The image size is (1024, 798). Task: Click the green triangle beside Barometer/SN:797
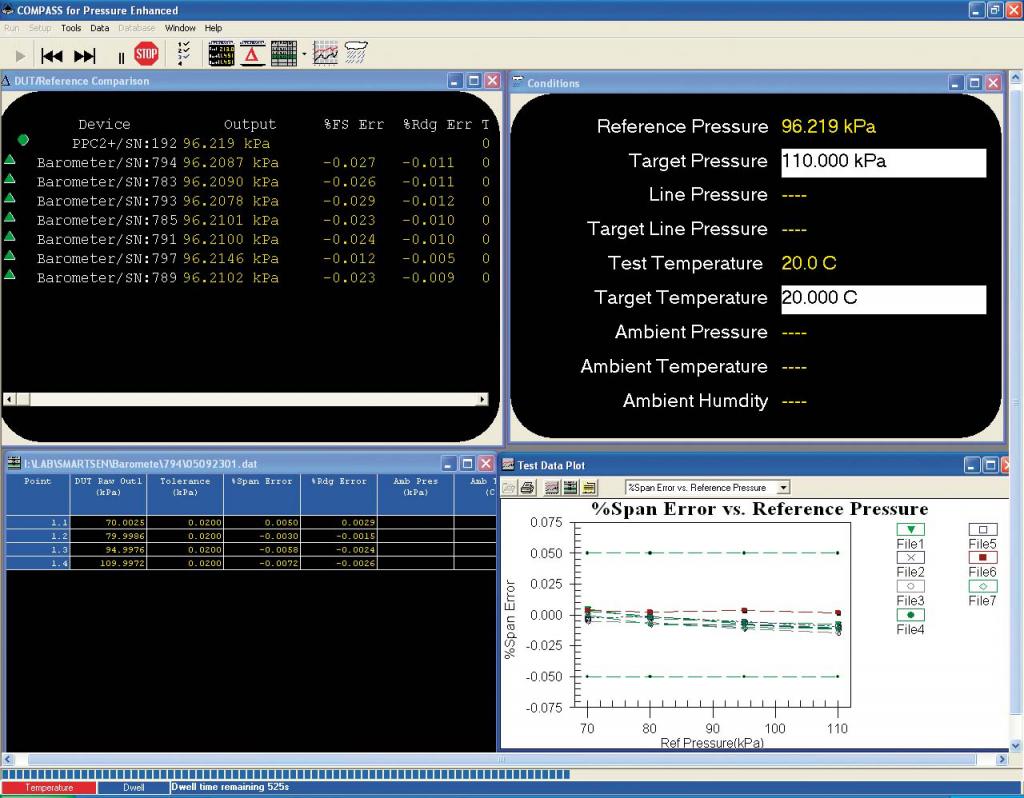click(10, 255)
